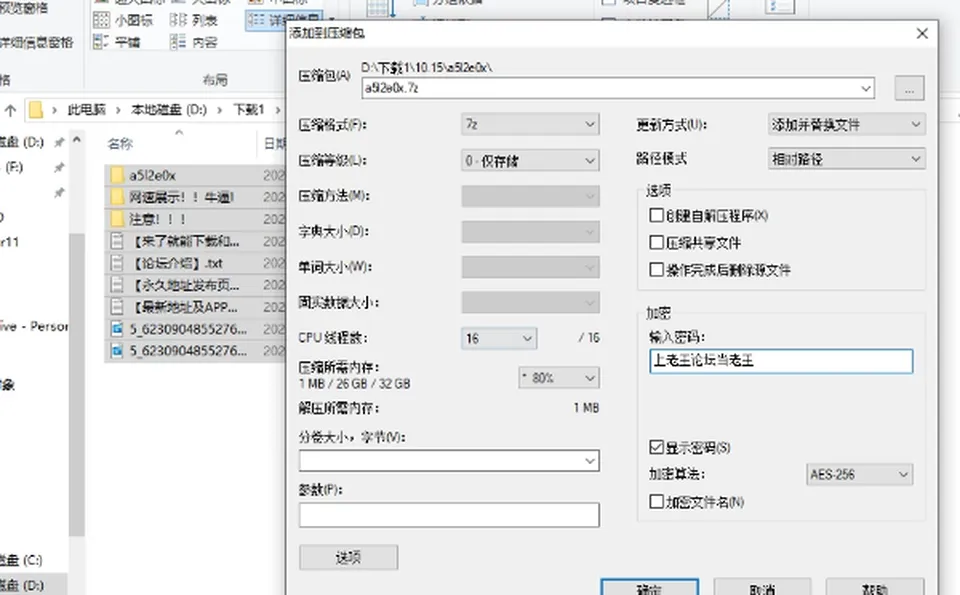Enable the 加密文件名 checkbox
Viewport: 960px width, 595px height.
click(x=656, y=502)
